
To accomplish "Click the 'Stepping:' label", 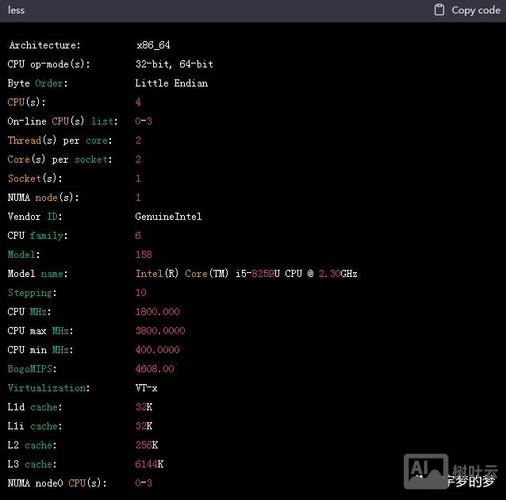I will pos(32,293).
